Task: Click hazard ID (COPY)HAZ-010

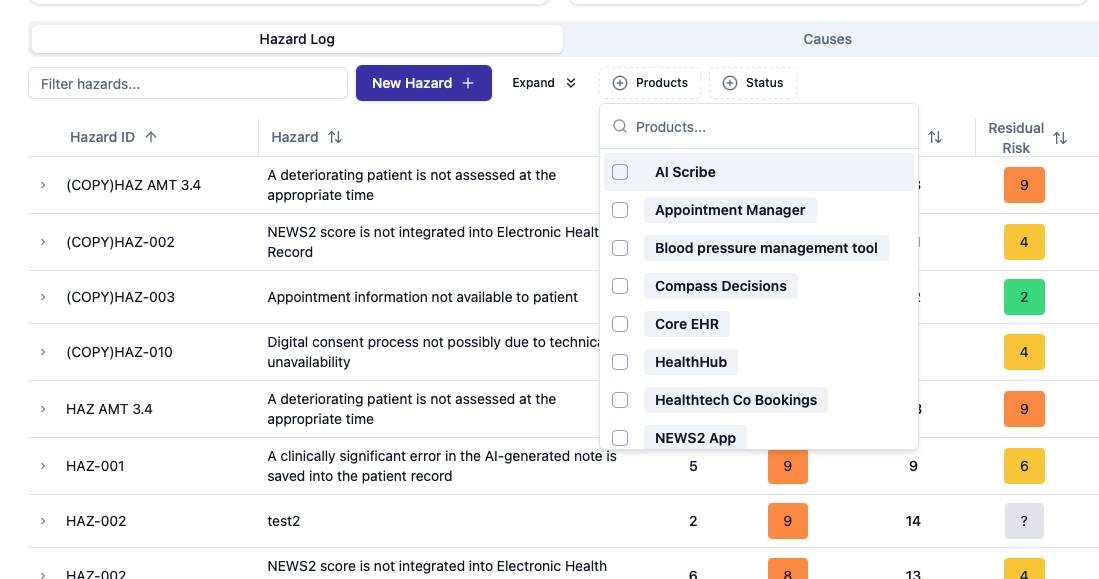Action: pyautogui.click(x=119, y=352)
